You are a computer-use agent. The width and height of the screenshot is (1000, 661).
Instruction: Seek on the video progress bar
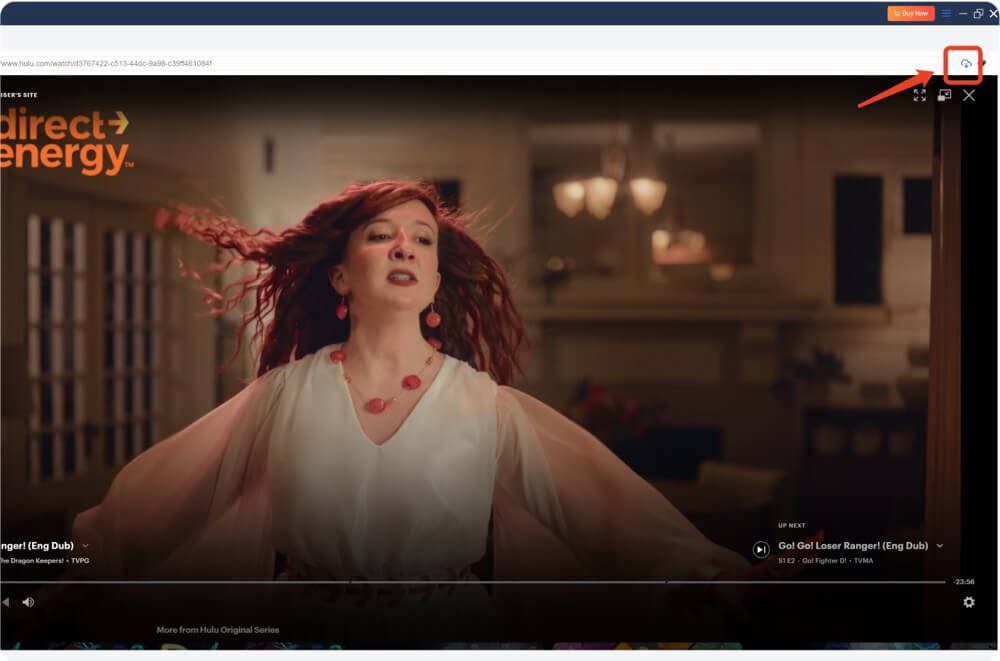pyautogui.click(x=473, y=582)
